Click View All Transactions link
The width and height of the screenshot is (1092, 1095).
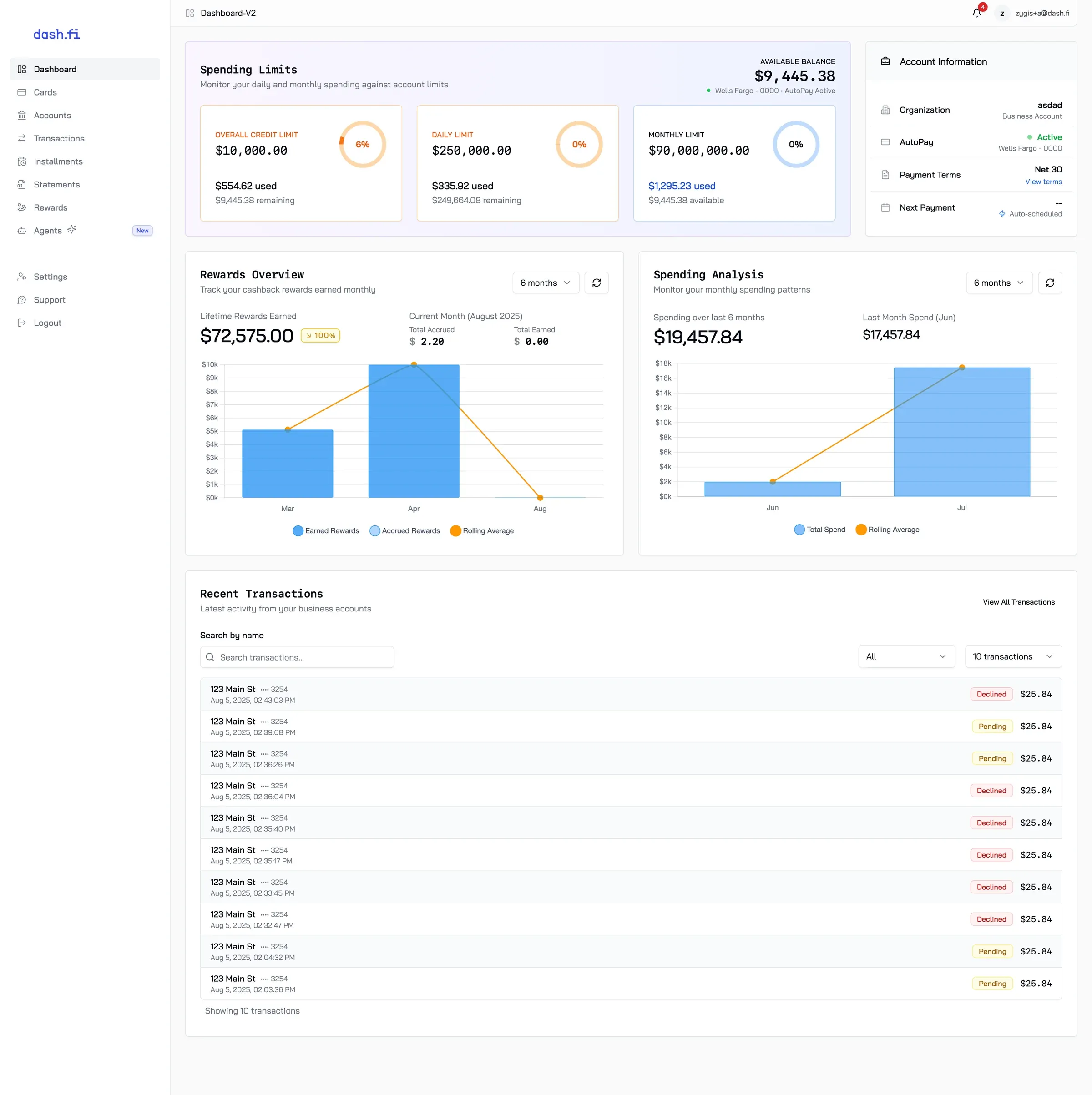[1018, 602]
